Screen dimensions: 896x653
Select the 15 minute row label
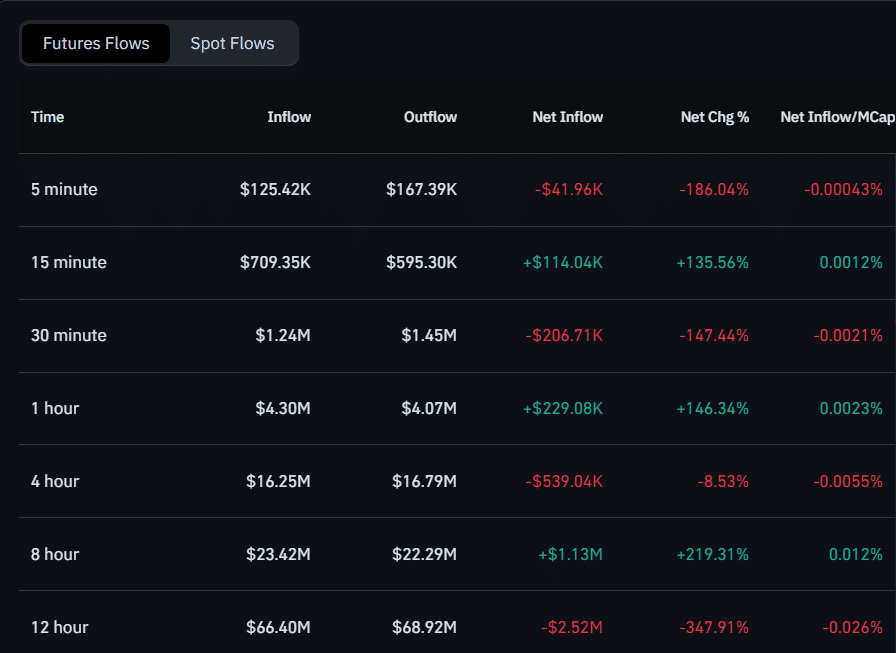[x=68, y=262]
